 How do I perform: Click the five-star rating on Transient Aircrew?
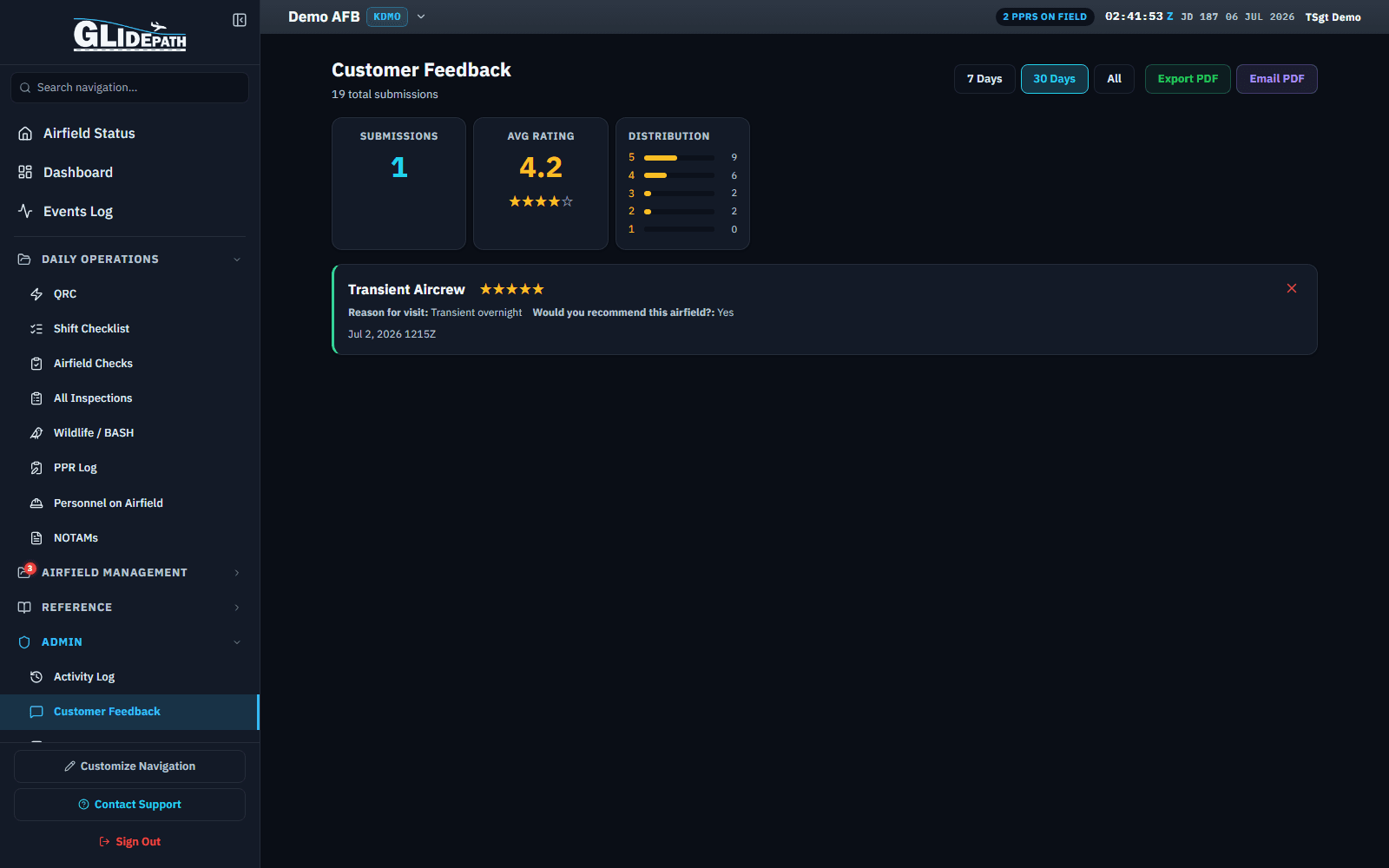click(x=512, y=289)
